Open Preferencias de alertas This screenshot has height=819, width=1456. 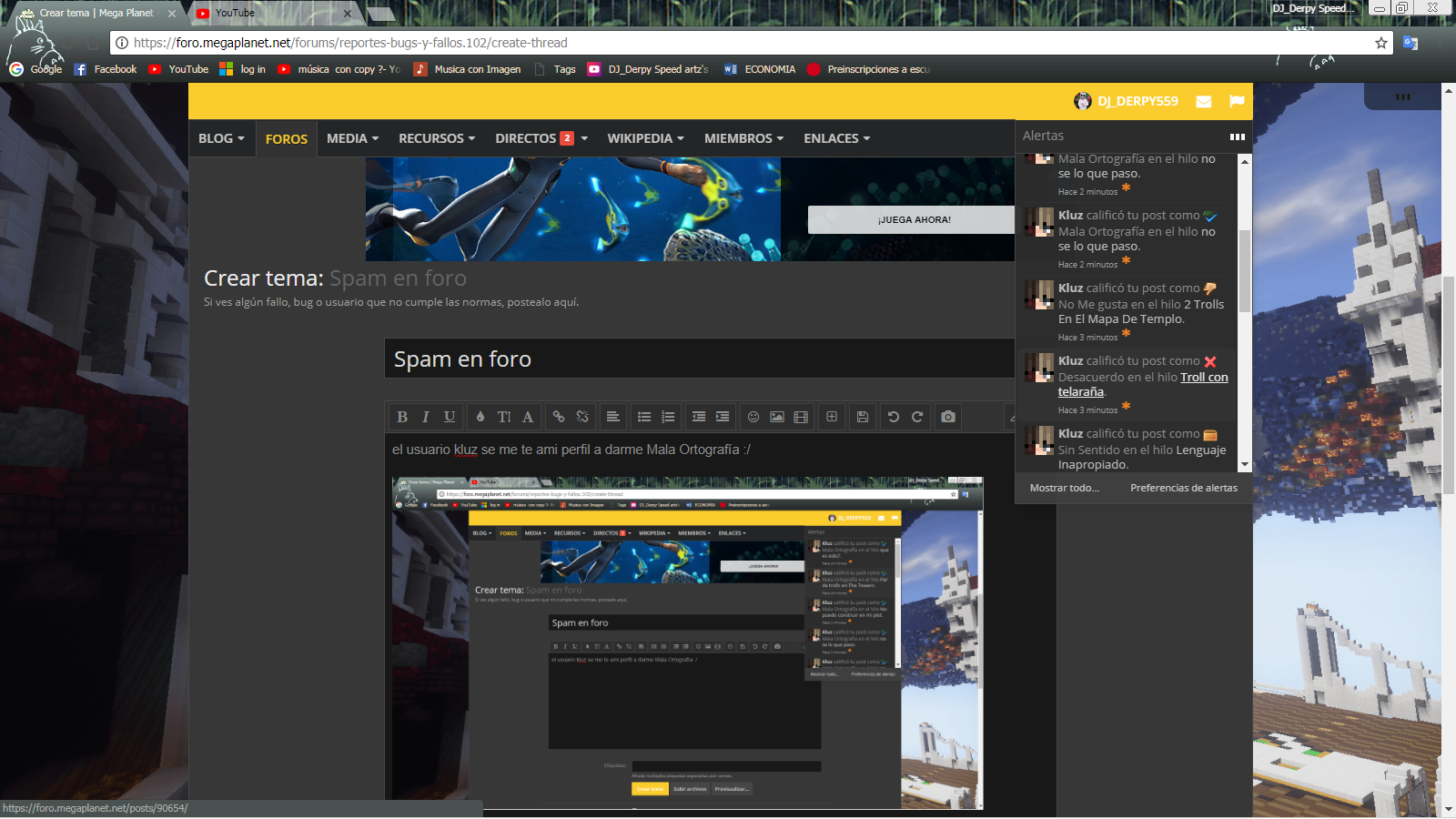point(1184,488)
